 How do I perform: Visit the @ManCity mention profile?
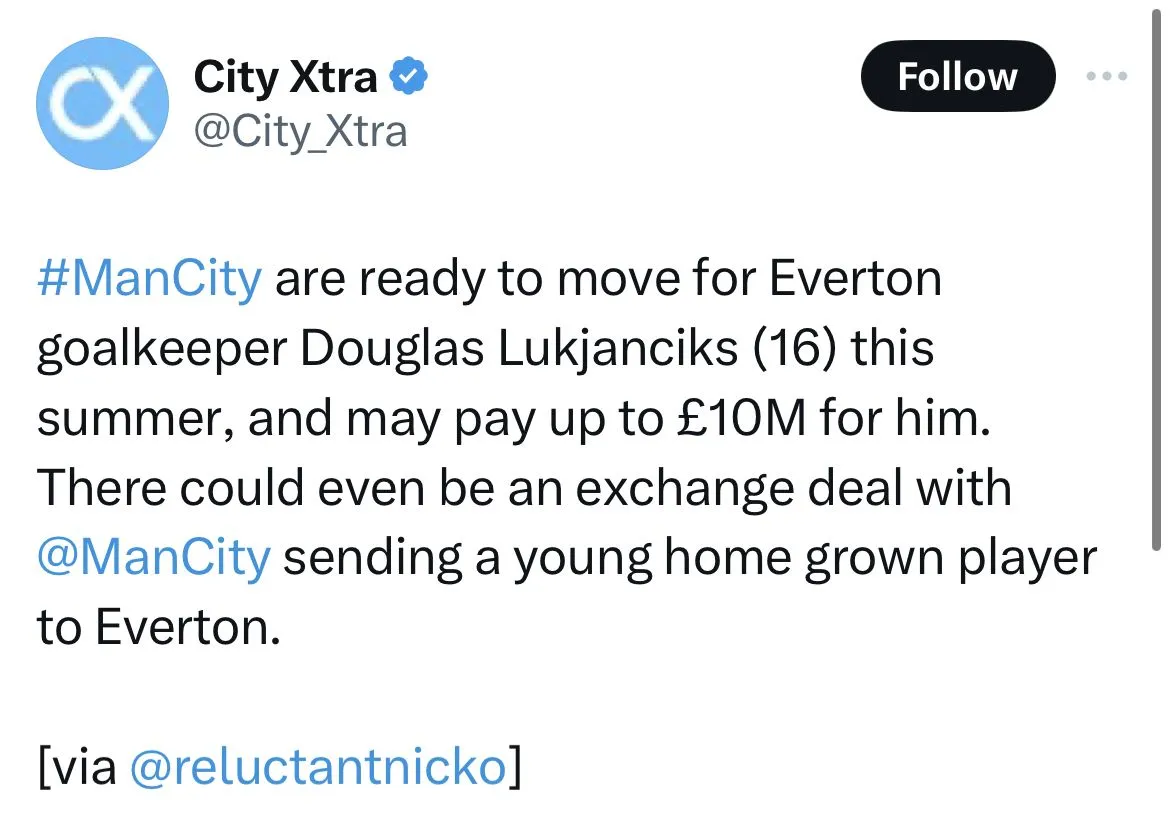pos(153,557)
